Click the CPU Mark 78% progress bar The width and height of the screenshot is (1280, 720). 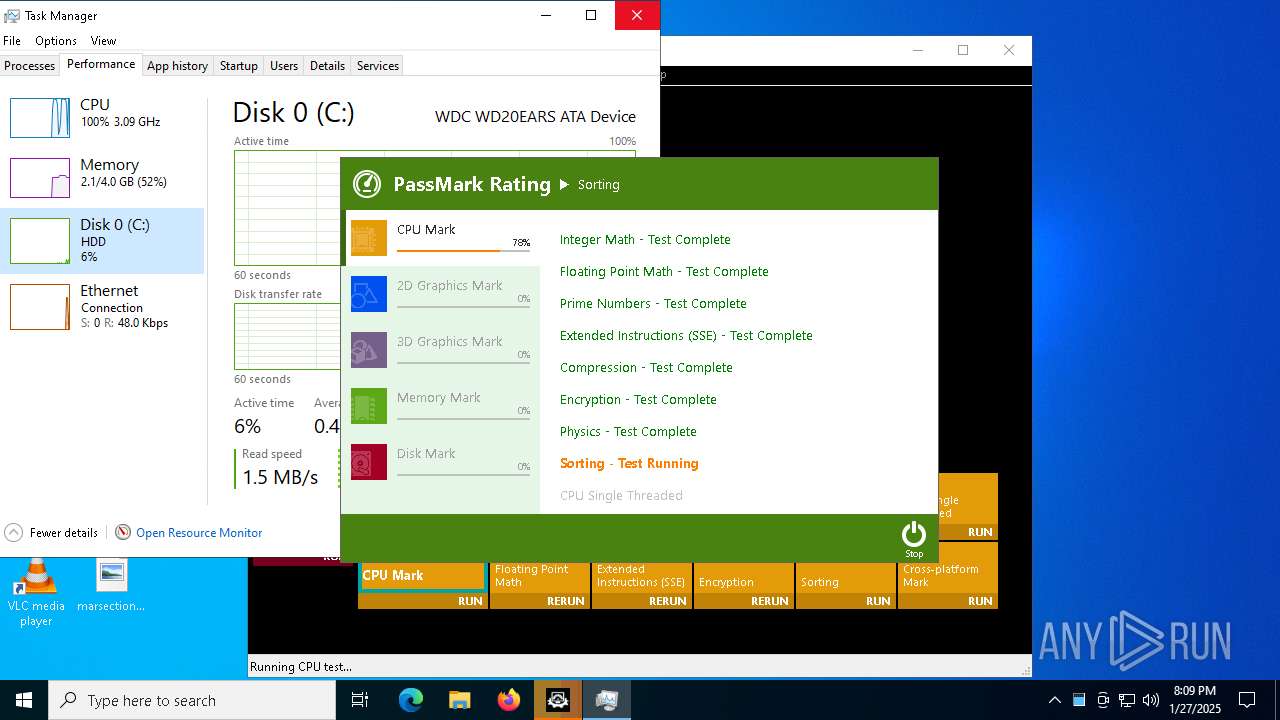coord(463,250)
